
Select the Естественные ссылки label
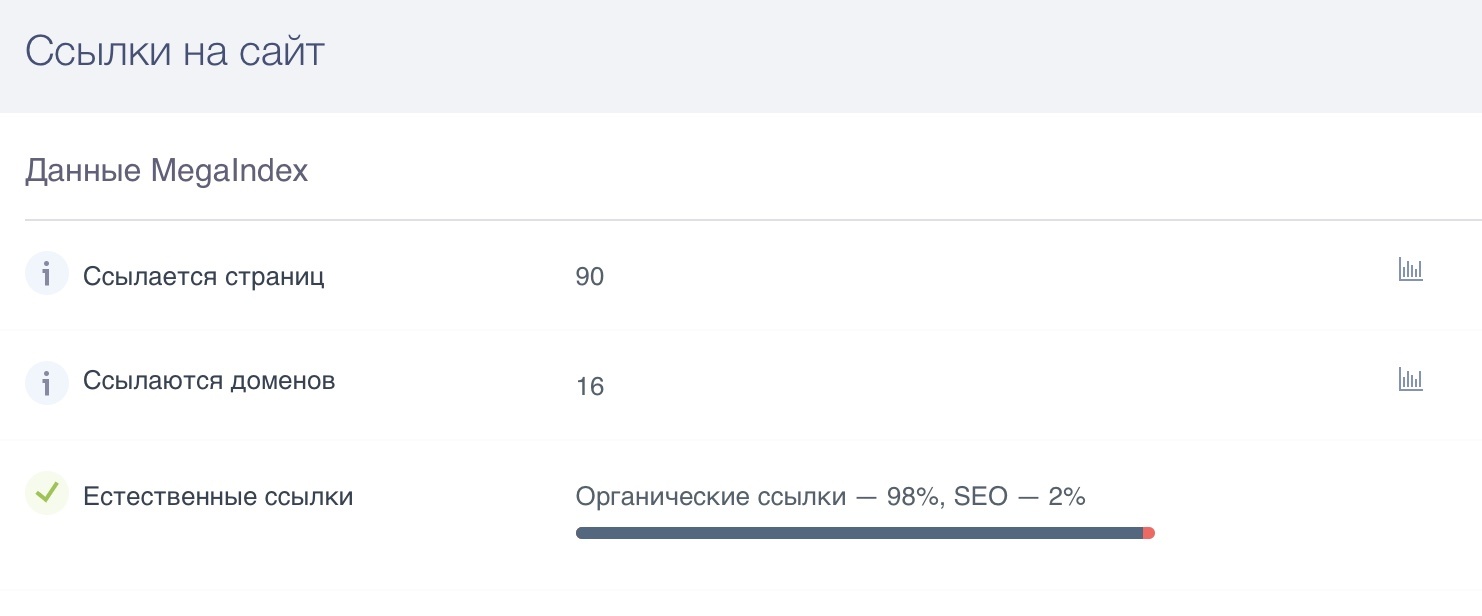(218, 496)
